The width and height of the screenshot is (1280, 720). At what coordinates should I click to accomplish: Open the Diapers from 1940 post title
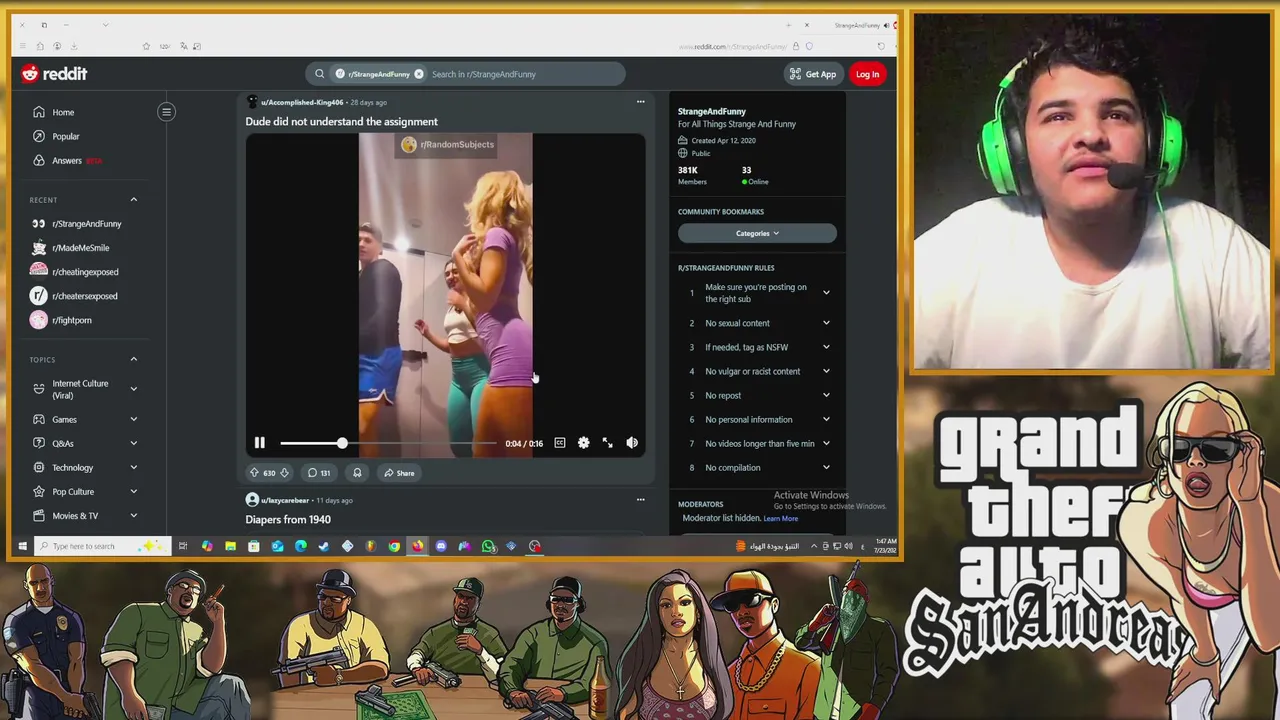288,519
